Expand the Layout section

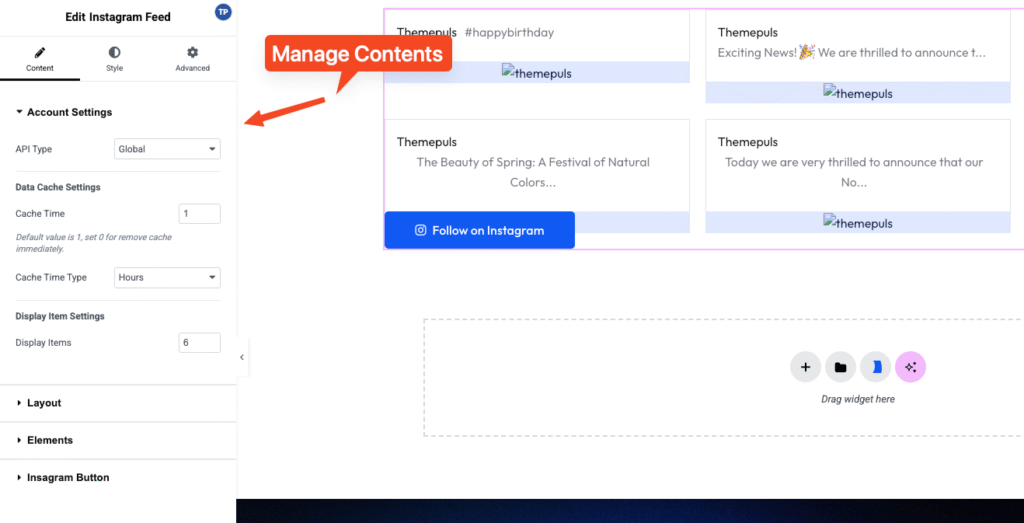pos(44,403)
